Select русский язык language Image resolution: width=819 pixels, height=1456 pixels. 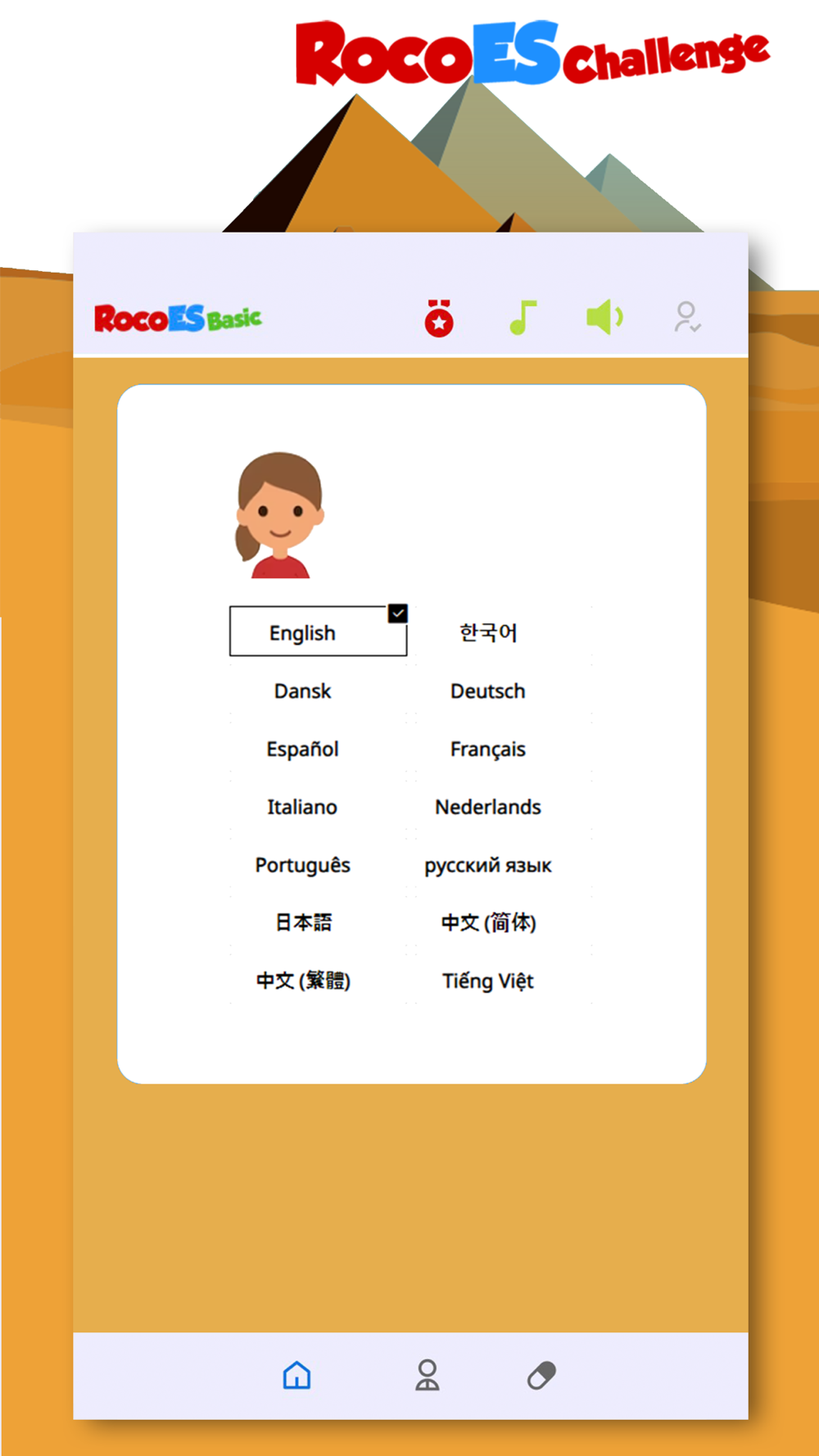click(x=488, y=866)
